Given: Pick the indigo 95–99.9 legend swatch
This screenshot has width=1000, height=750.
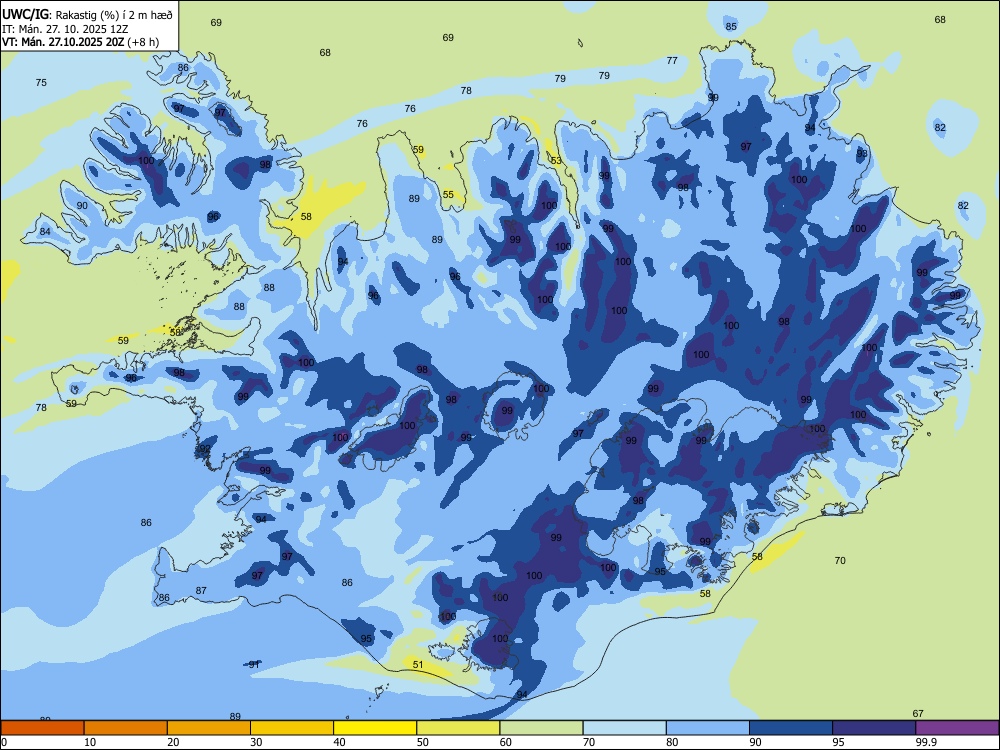Looking at the screenshot, I should (874, 728).
